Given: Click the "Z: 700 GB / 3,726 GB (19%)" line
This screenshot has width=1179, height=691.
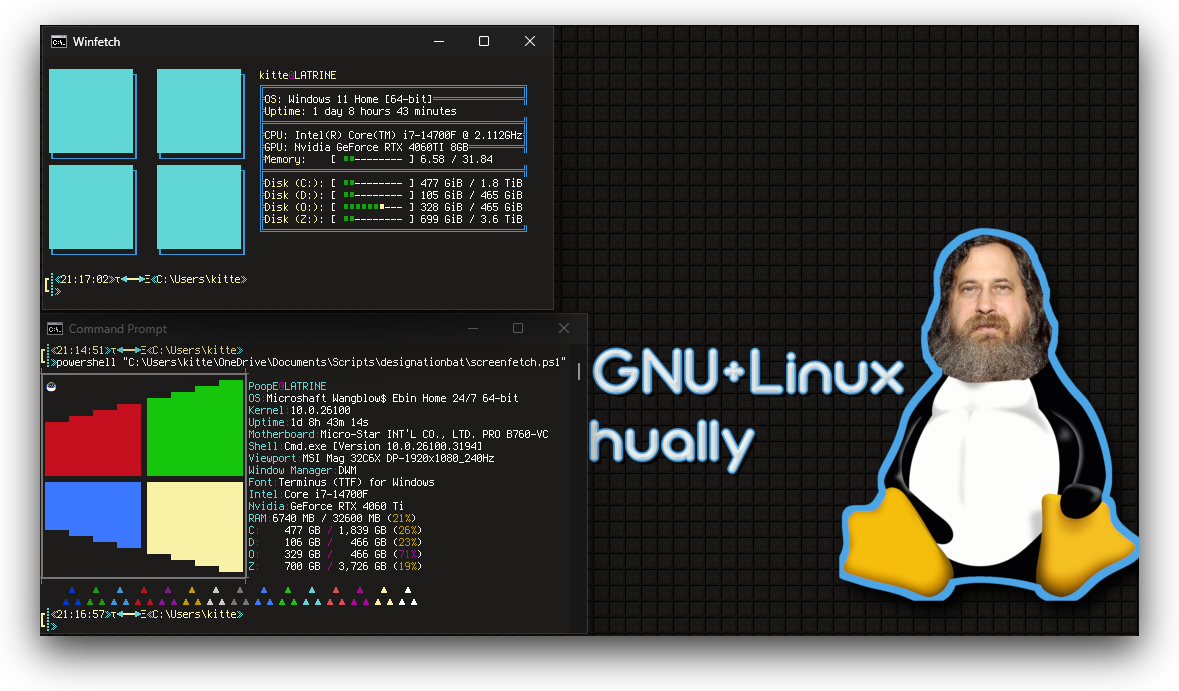Looking at the screenshot, I should (335, 567).
